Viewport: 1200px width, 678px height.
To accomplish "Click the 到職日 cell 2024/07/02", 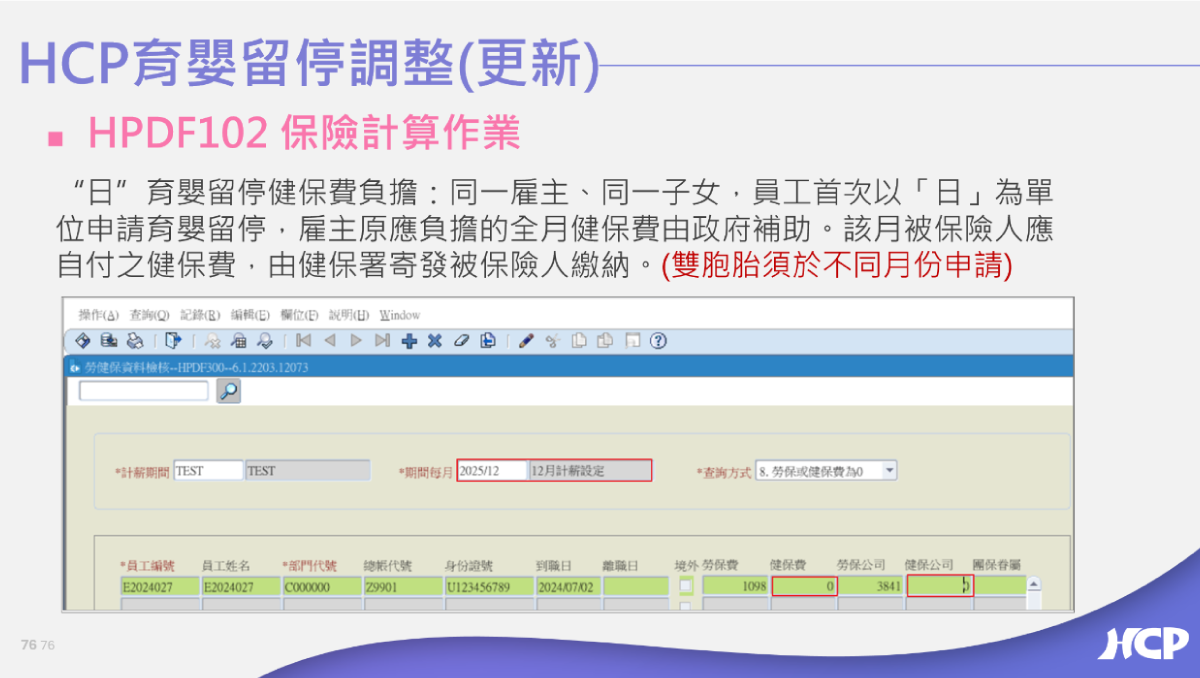I will click(x=568, y=587).
